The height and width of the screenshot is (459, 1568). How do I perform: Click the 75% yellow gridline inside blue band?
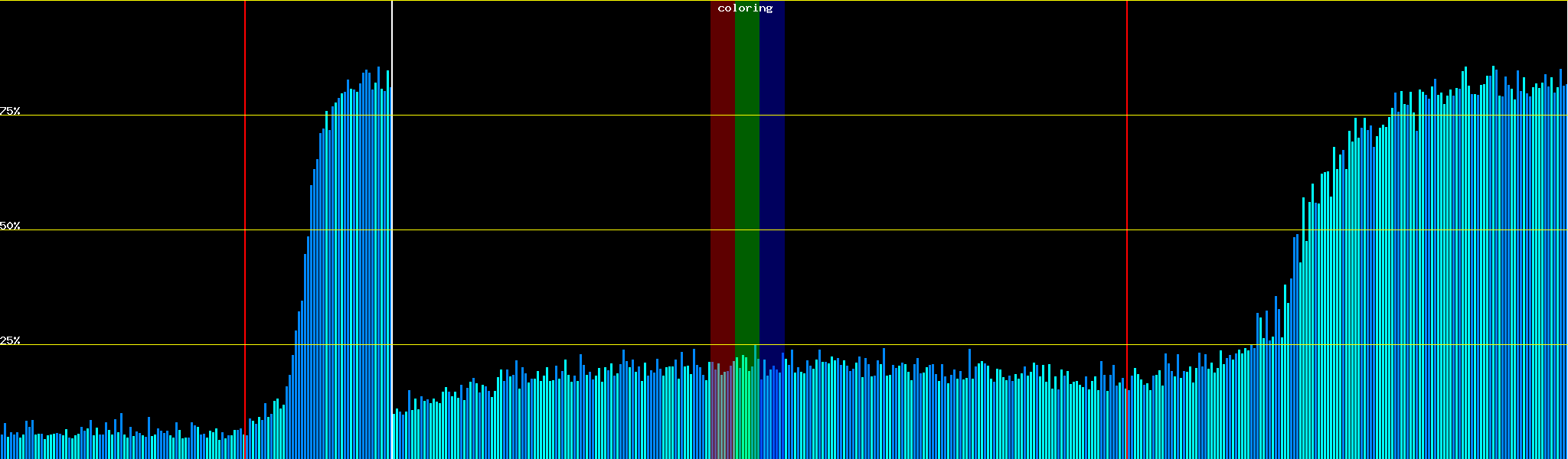tap(772, 115)
